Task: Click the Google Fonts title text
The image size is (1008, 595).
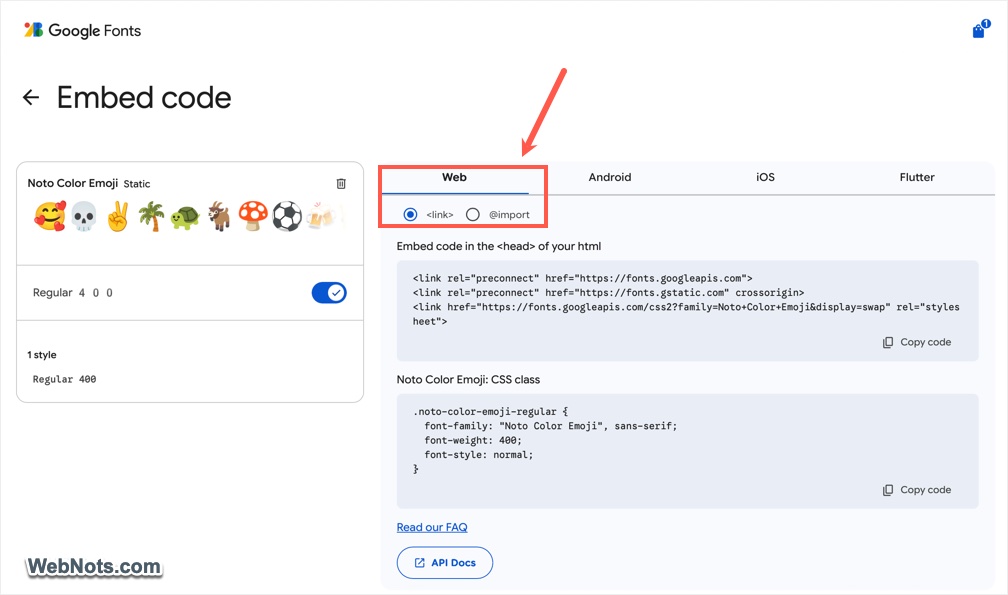Action: tap(94, 31)
